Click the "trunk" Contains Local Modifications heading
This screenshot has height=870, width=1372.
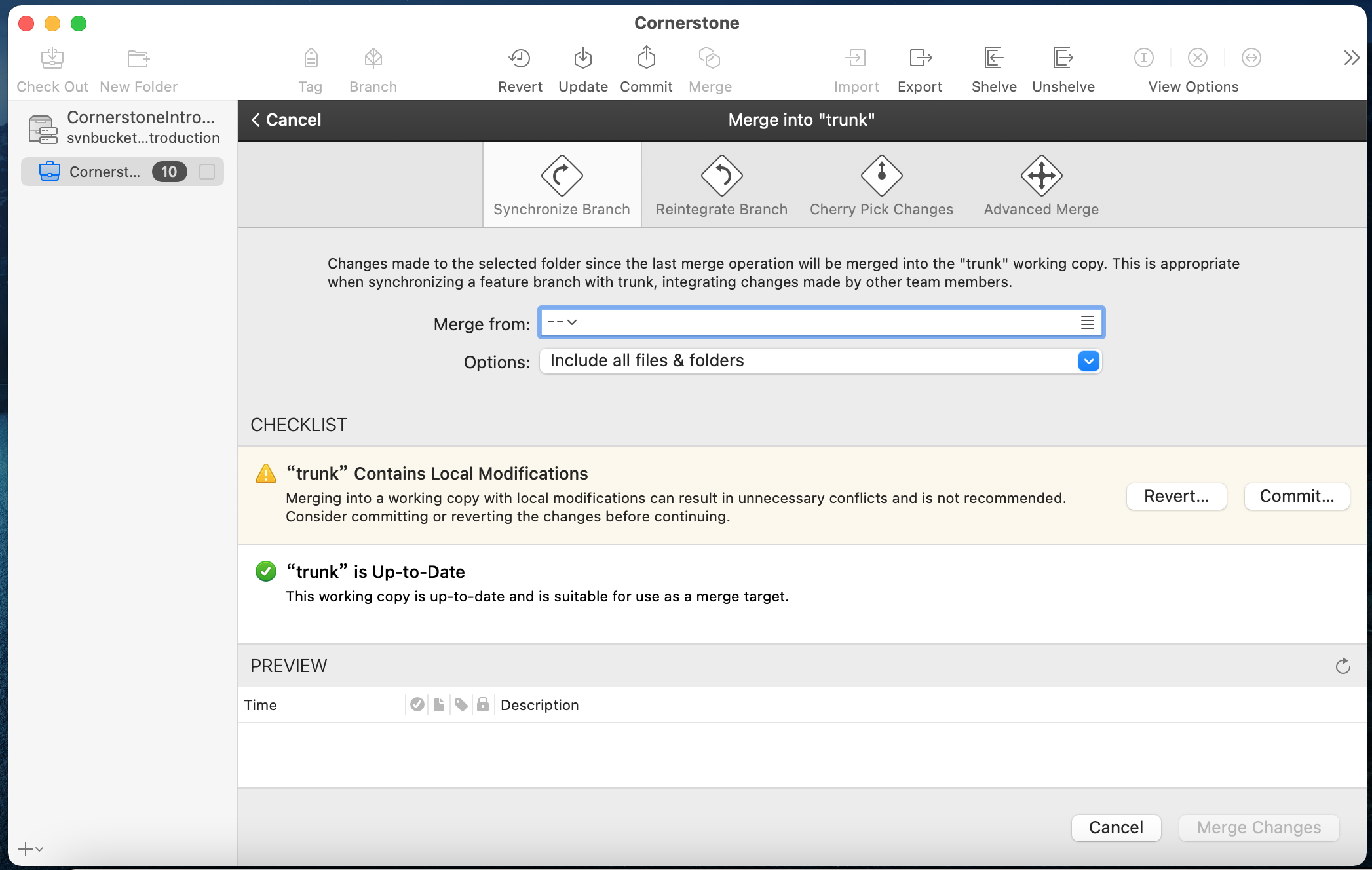(437, 474)
